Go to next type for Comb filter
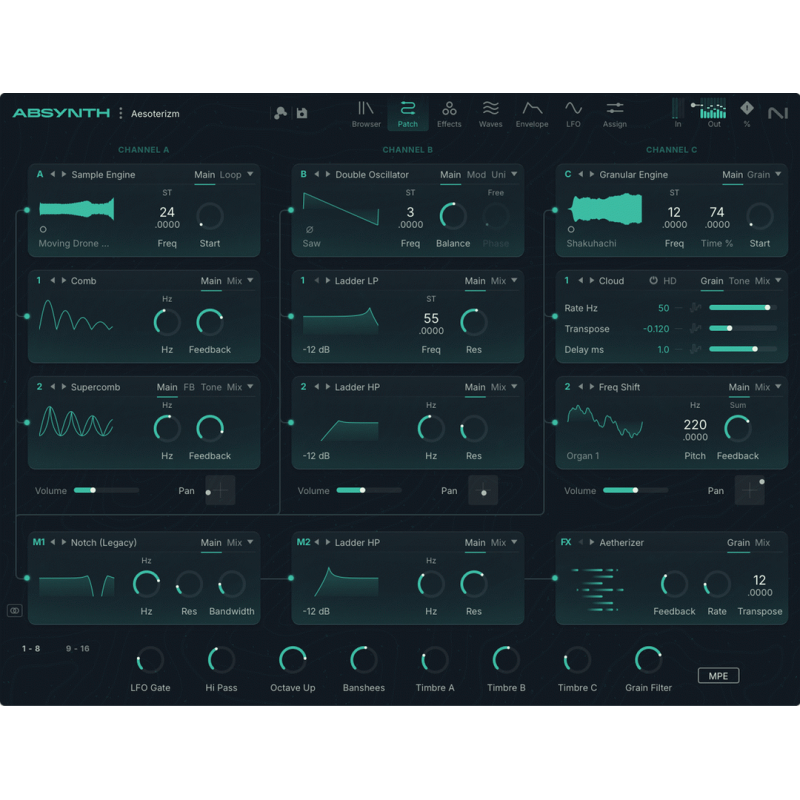The height and width of the screenshot is (800, 800). pyautogui.click(x=64, y=281)
